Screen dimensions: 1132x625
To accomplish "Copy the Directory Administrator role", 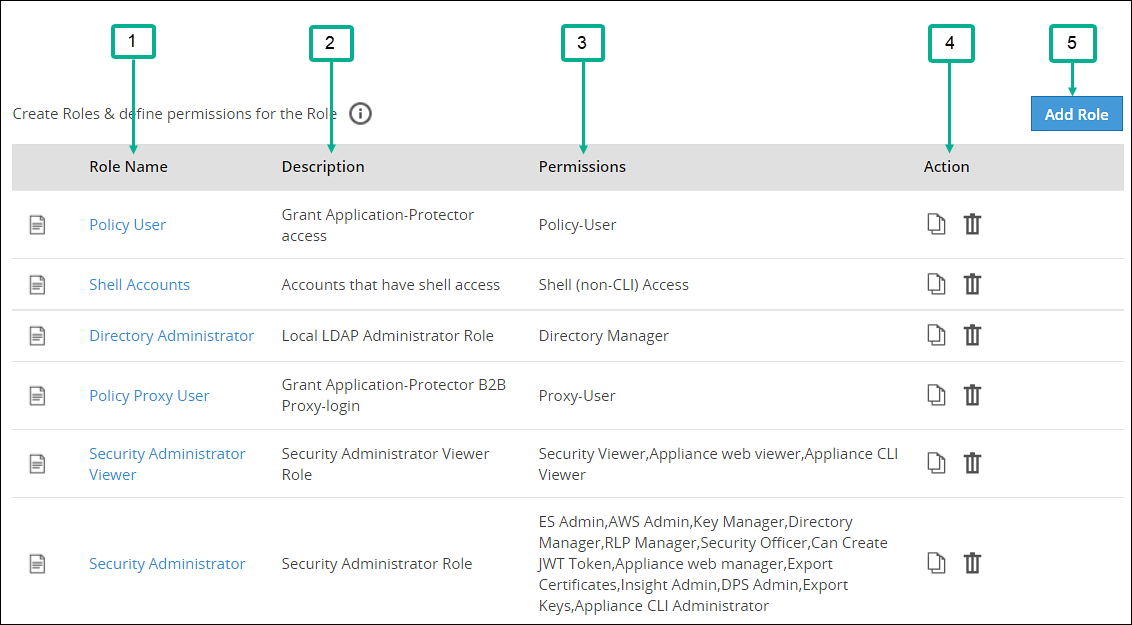I will (936, 335).
